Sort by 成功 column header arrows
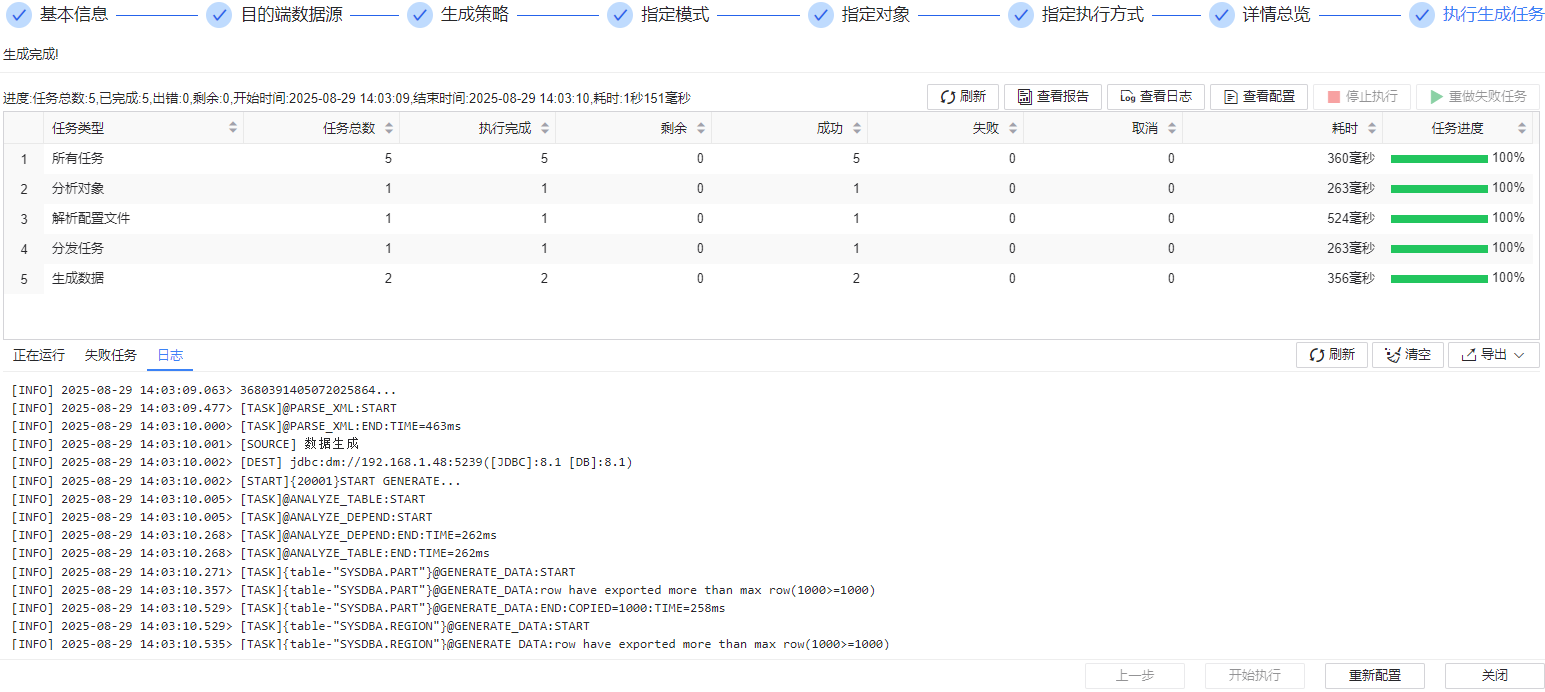The image size is (1545, 692). [857, 128]
